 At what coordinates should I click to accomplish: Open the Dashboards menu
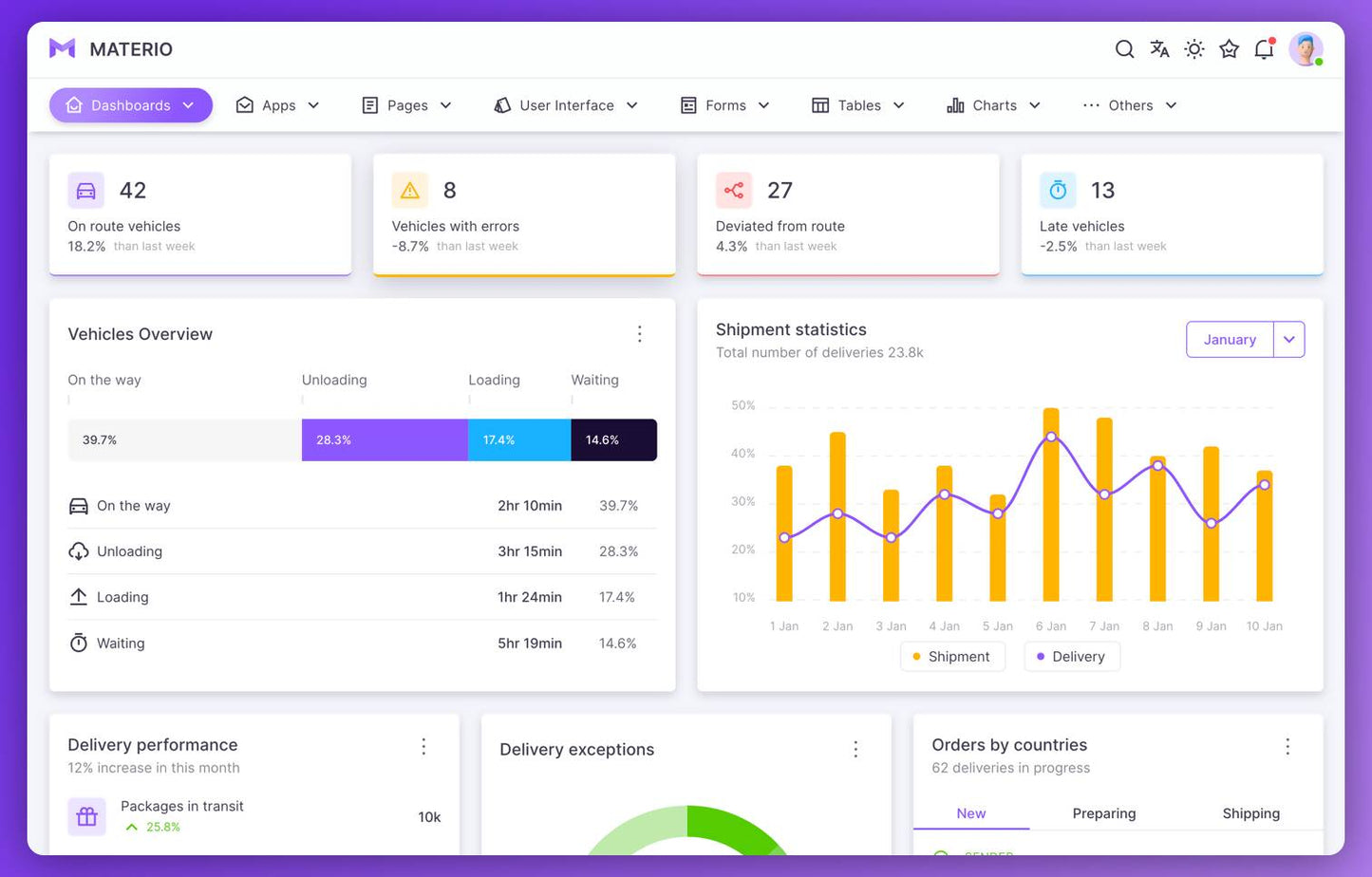point(131,105)
